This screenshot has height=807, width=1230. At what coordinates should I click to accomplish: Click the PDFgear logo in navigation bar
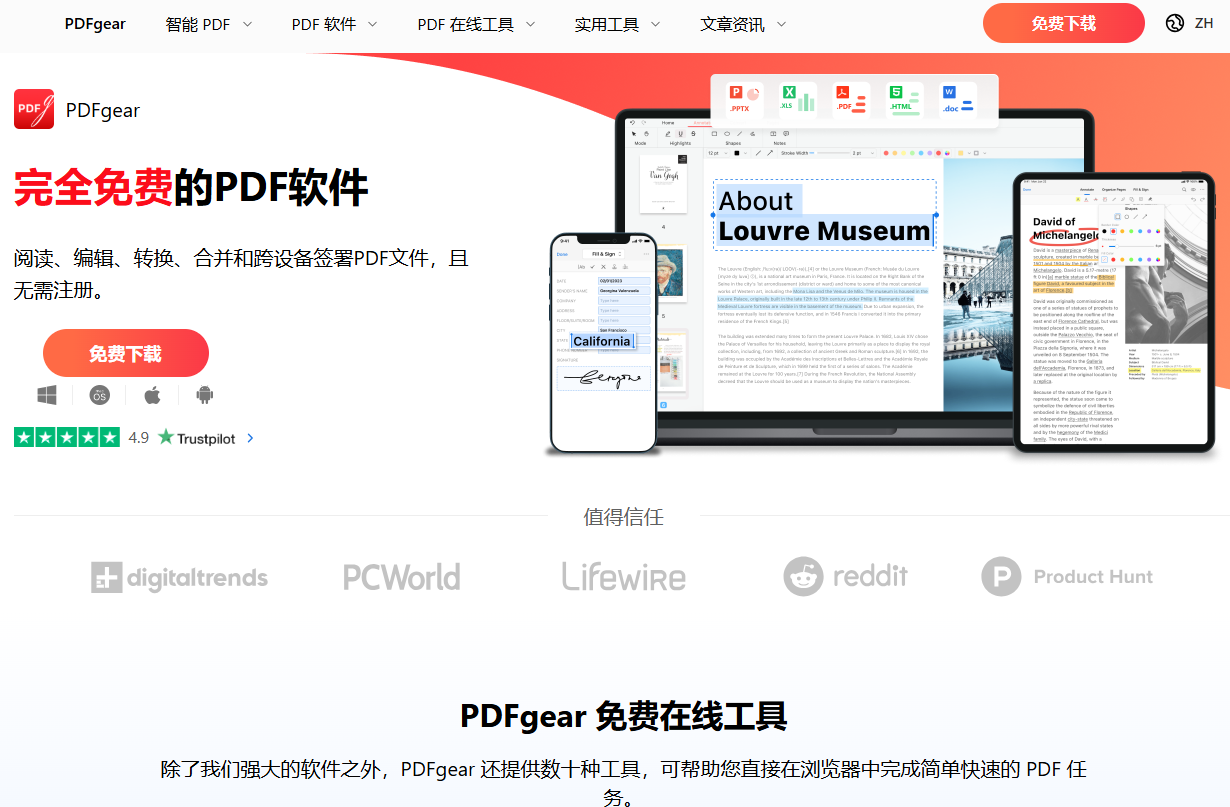pos(95,24)
